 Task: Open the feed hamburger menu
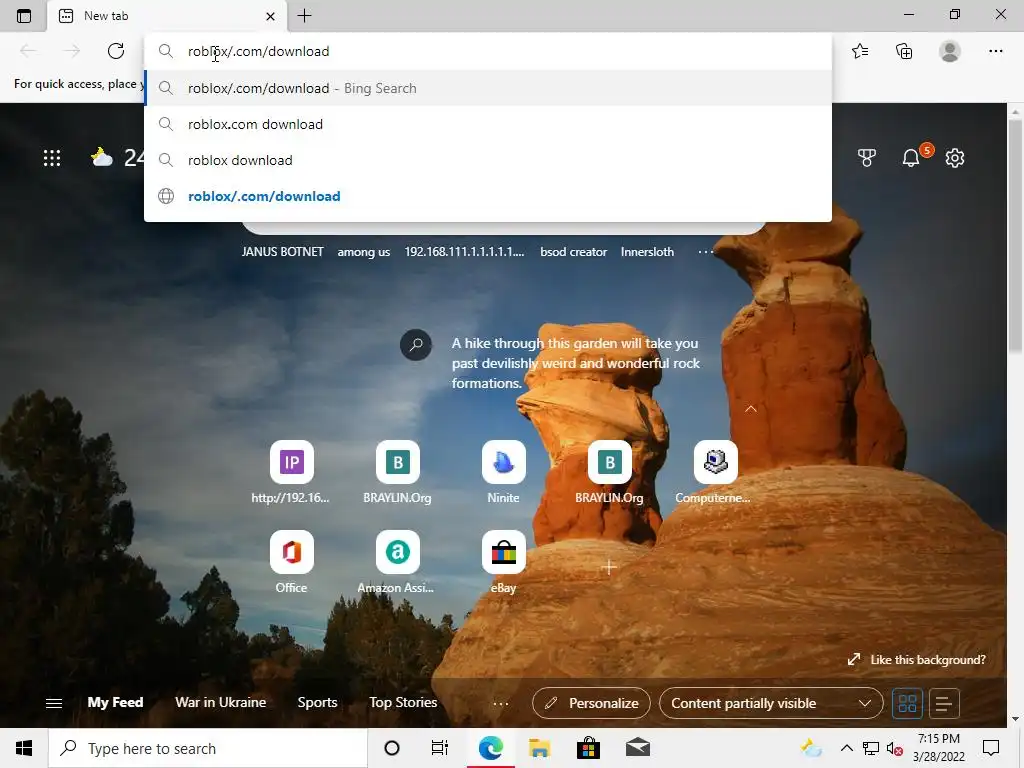(54, 703)
